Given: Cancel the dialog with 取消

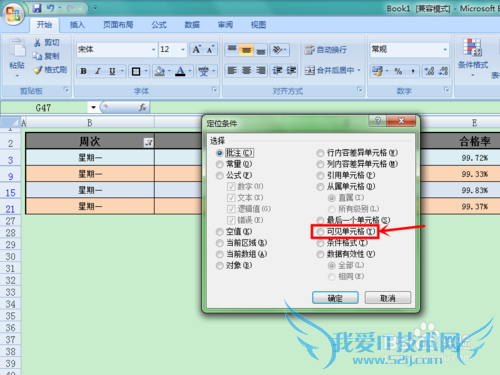Looking at the screenshot, I should 388,298.
